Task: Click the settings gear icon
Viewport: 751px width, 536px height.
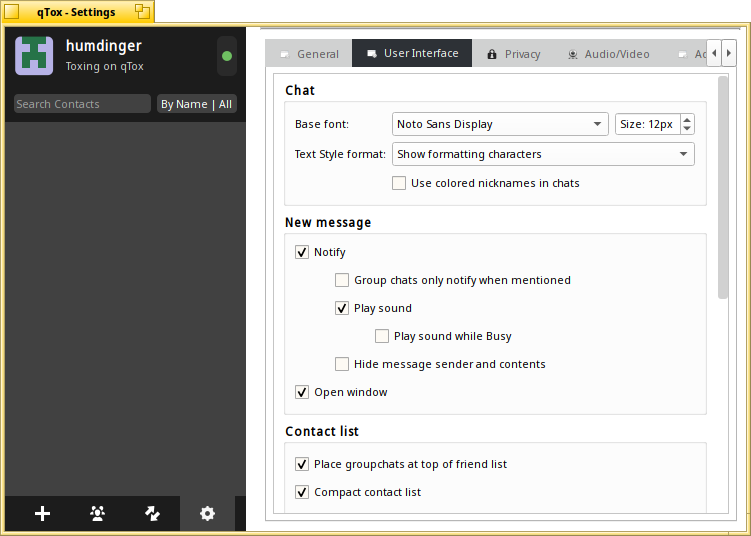Action: pos(207,513)
